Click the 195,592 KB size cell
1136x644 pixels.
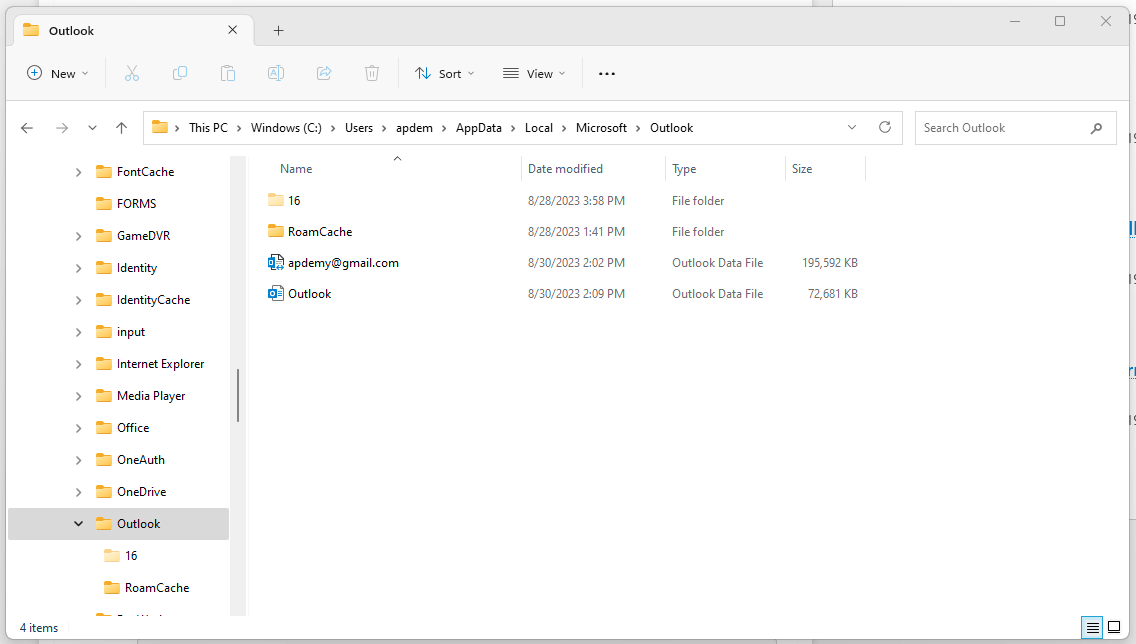click(830, 263)
